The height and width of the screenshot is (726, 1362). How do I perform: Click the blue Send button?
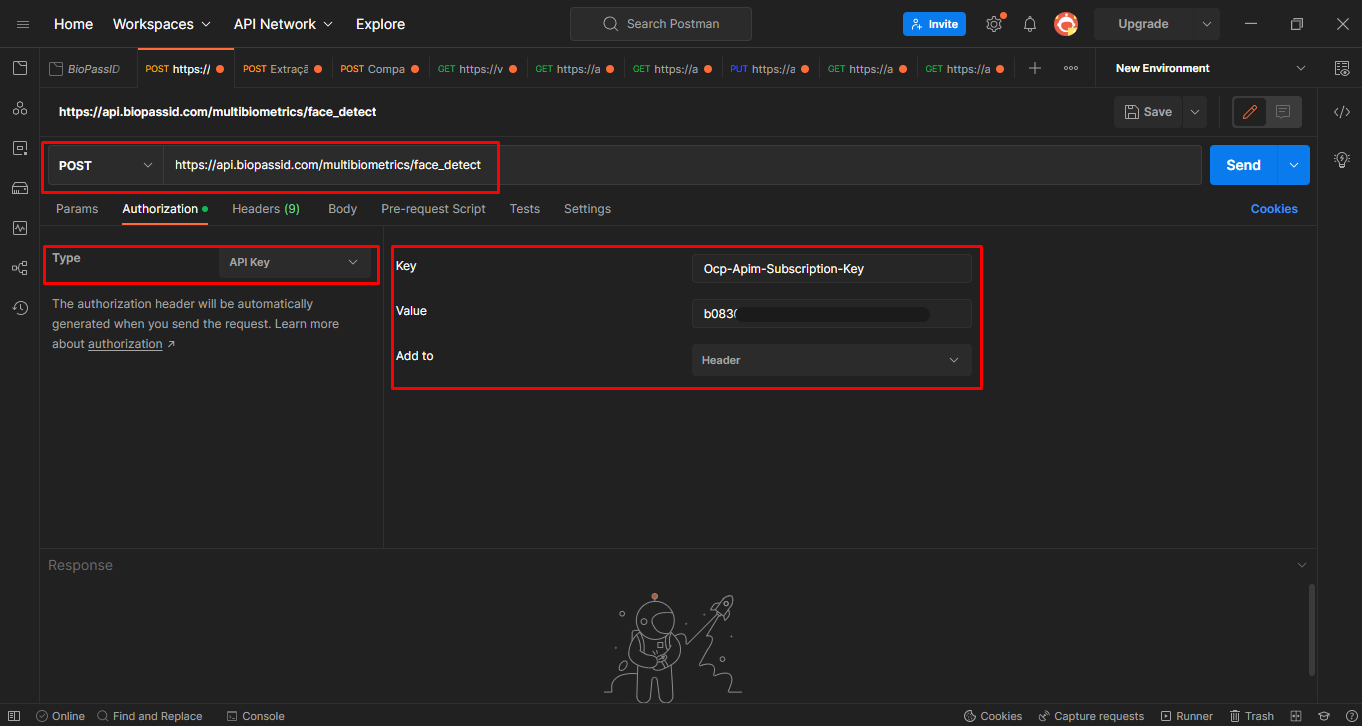click(x=1243, y=165)
